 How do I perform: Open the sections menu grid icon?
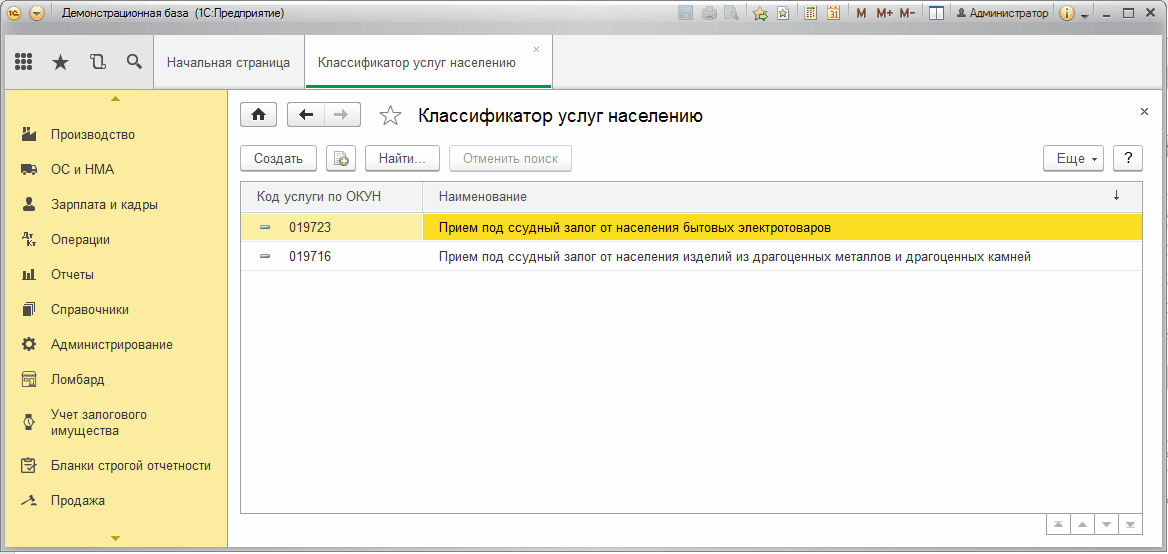[x=23, y=63]
